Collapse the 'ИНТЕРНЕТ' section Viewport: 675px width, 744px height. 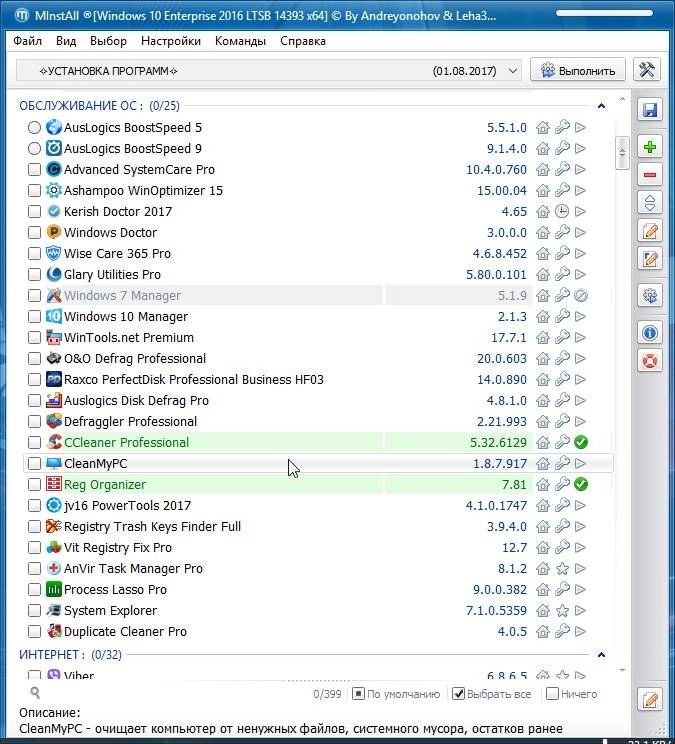(601, 655)
